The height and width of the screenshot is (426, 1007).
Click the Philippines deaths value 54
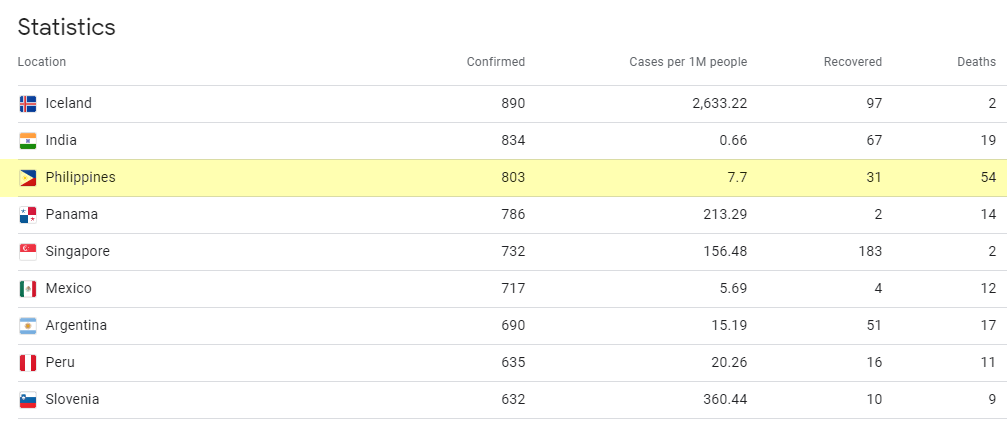tap(987, 177)
